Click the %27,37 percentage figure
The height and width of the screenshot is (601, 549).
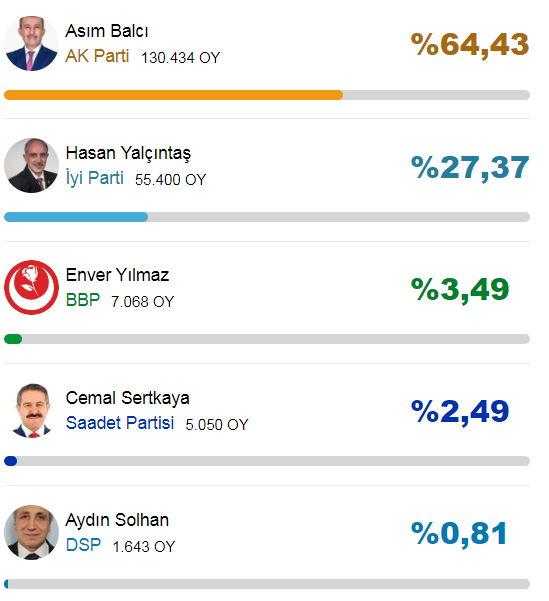(x=470, y=167)
